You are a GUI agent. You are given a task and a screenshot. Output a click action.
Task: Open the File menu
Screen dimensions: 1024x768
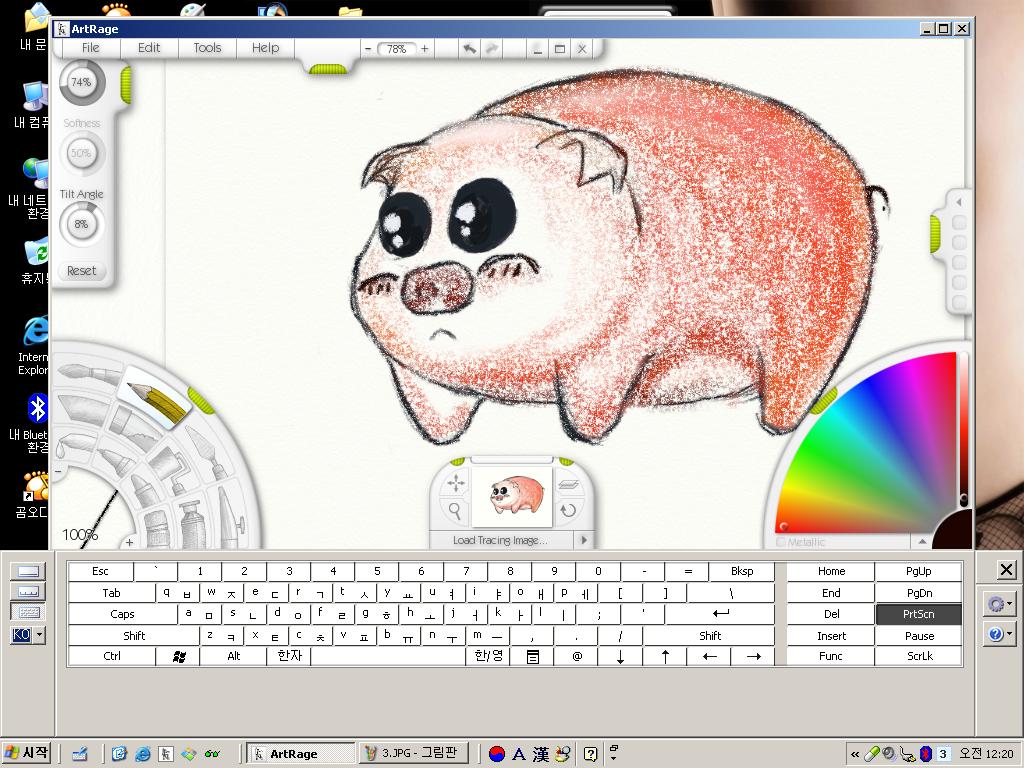[91, 48]
